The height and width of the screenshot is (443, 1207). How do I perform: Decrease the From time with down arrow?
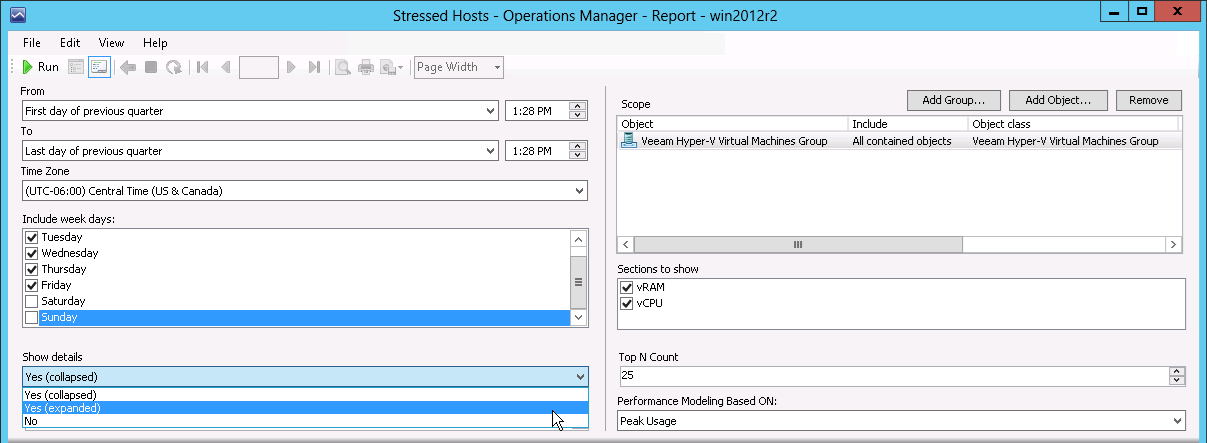(x=577, y=116)
